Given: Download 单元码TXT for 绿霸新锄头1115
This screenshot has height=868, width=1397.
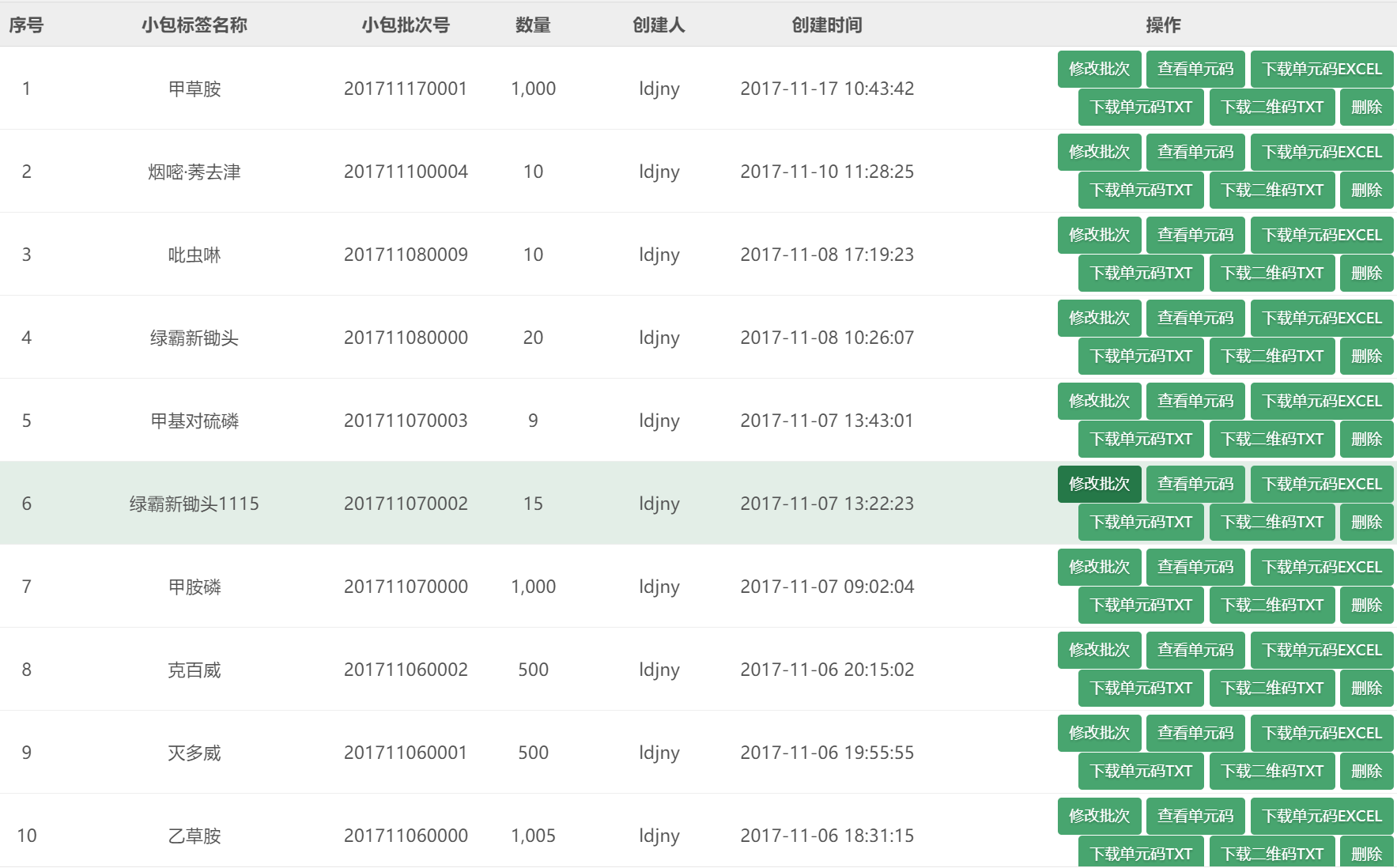Looking at the screenshot, I should tap(1141, 522).
